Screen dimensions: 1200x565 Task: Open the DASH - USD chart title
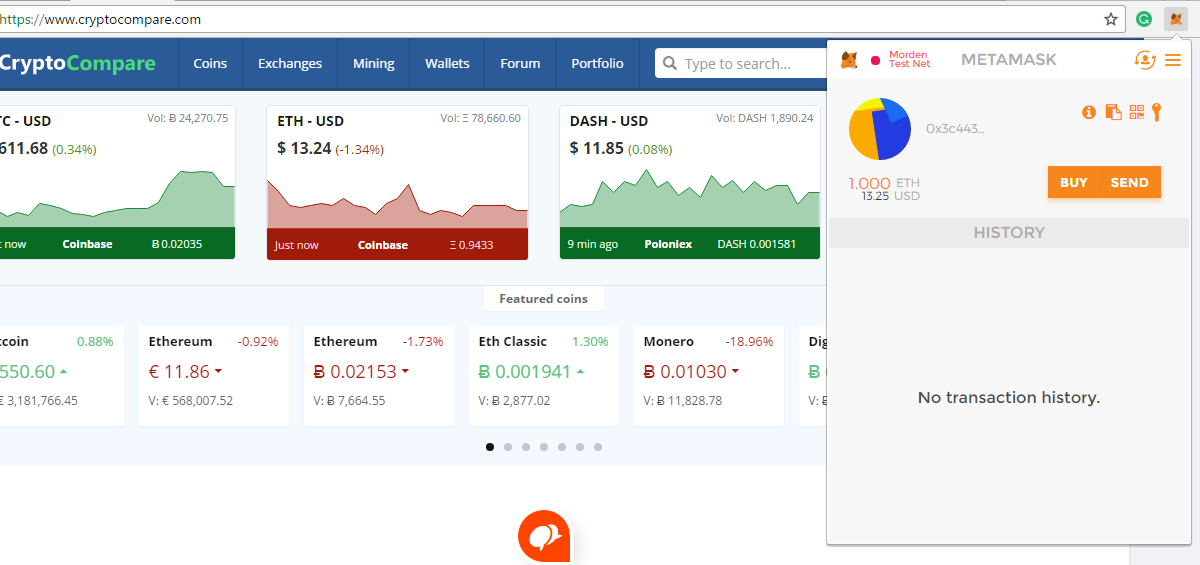click(609, 121)
